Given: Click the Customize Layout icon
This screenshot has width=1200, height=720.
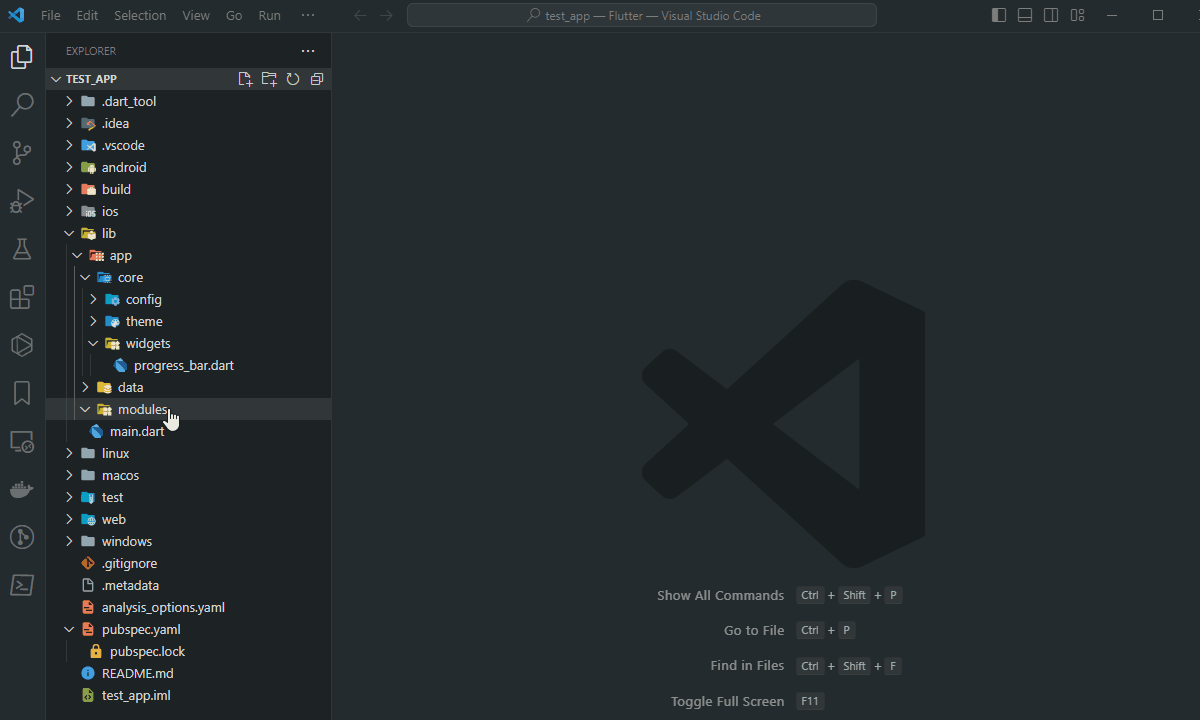Looking at the screenshot, I should click(1077, 15).
